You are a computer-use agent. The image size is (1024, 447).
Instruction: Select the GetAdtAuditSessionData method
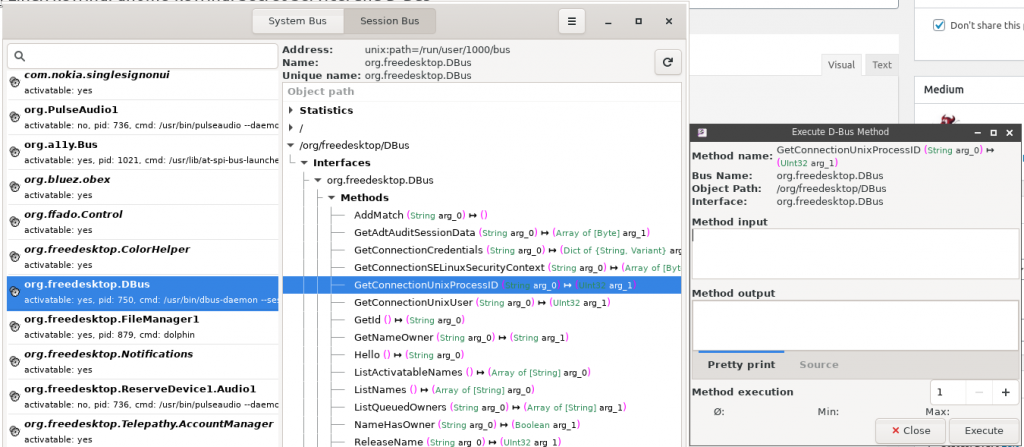coord(502,233)
